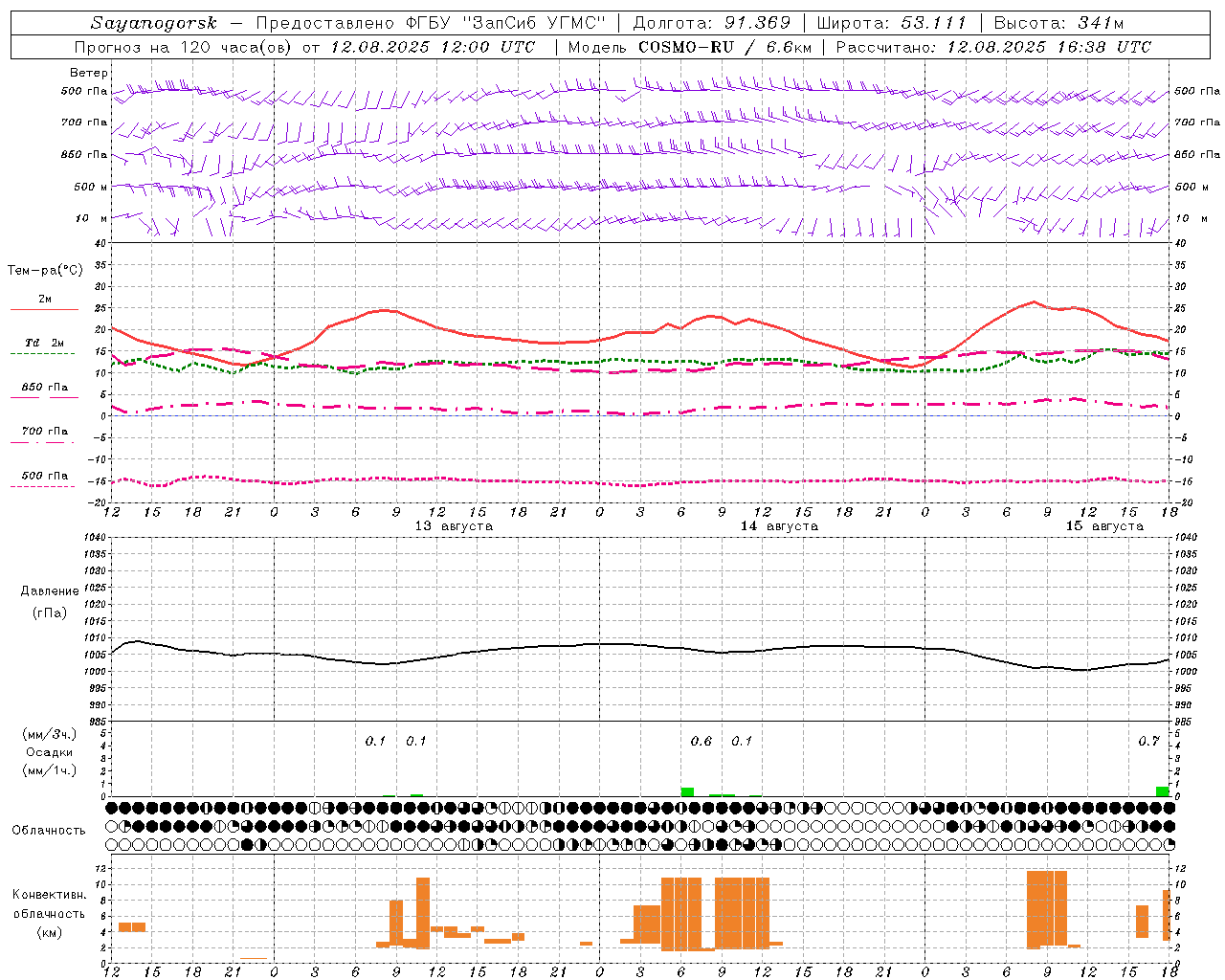This screenshot has width=1225, height=980.
Task: Click the "Тем-ра(°C)" temperature panel label
Action: [x=45, y=271]
